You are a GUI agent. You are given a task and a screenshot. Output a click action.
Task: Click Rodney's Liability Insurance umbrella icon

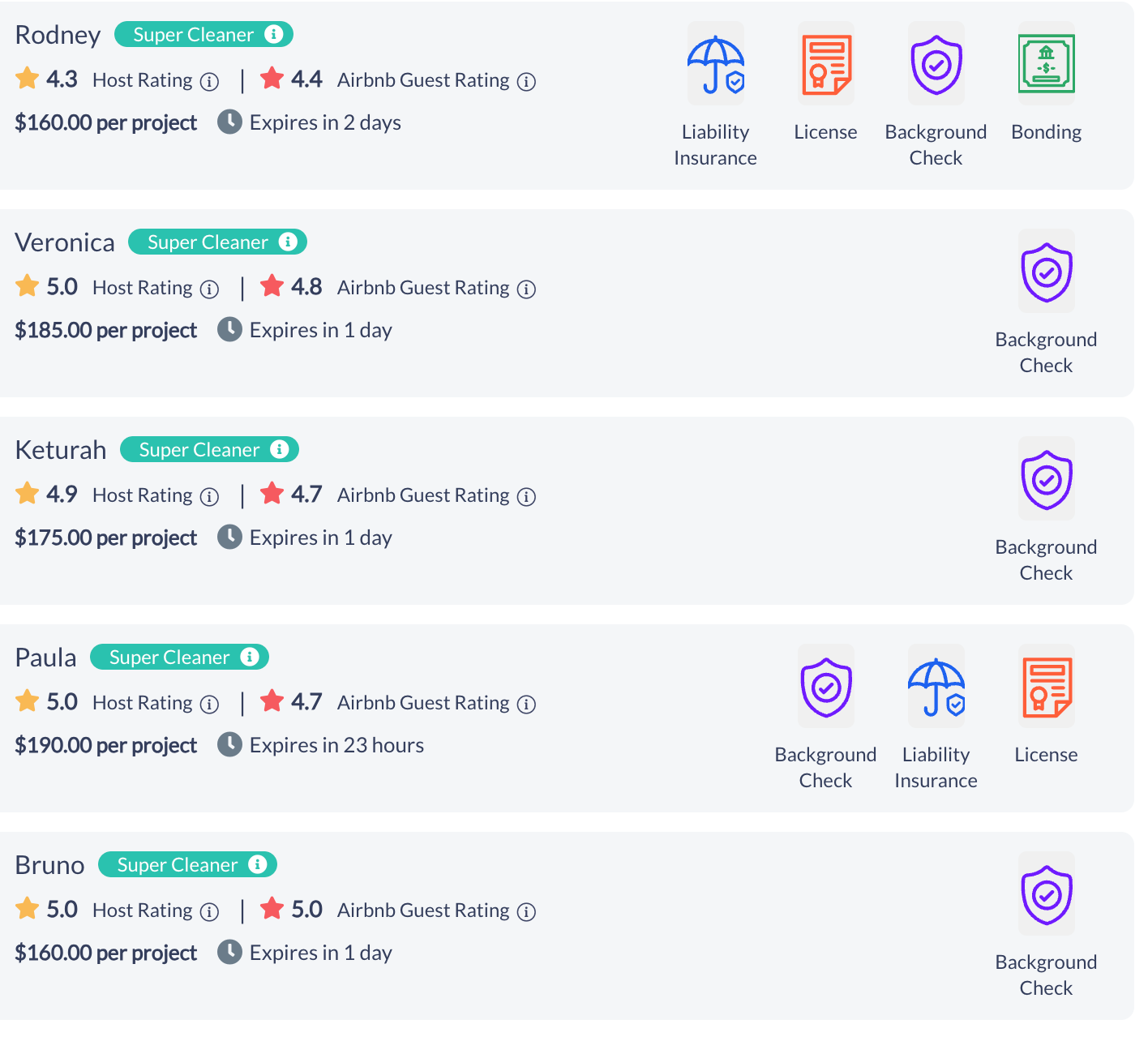point(715,63)
